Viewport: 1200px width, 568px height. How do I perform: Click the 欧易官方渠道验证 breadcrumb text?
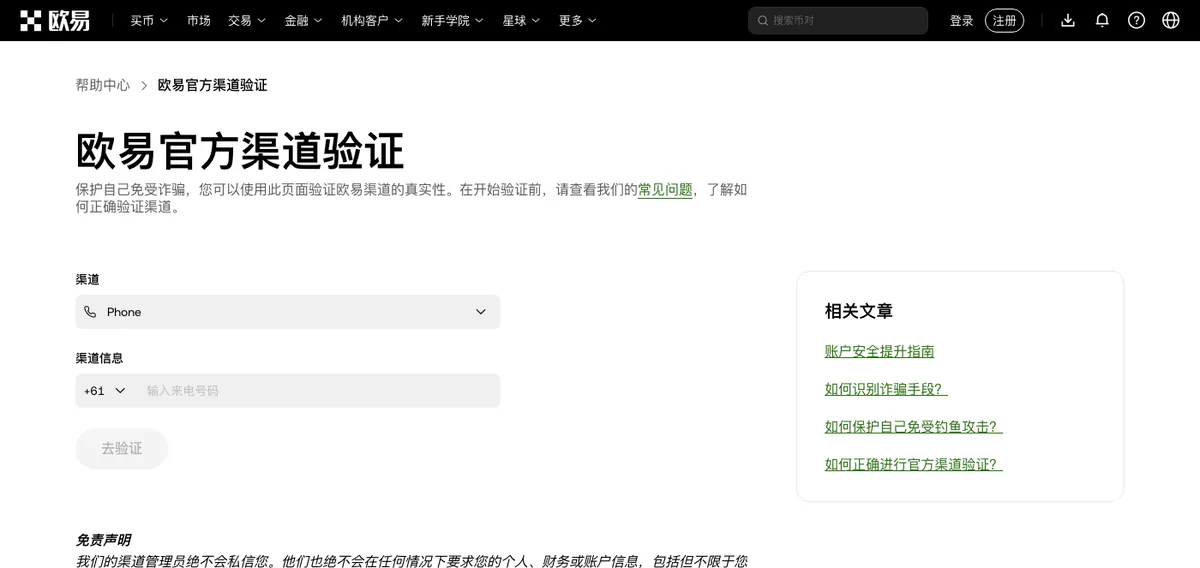click(212, 85)
